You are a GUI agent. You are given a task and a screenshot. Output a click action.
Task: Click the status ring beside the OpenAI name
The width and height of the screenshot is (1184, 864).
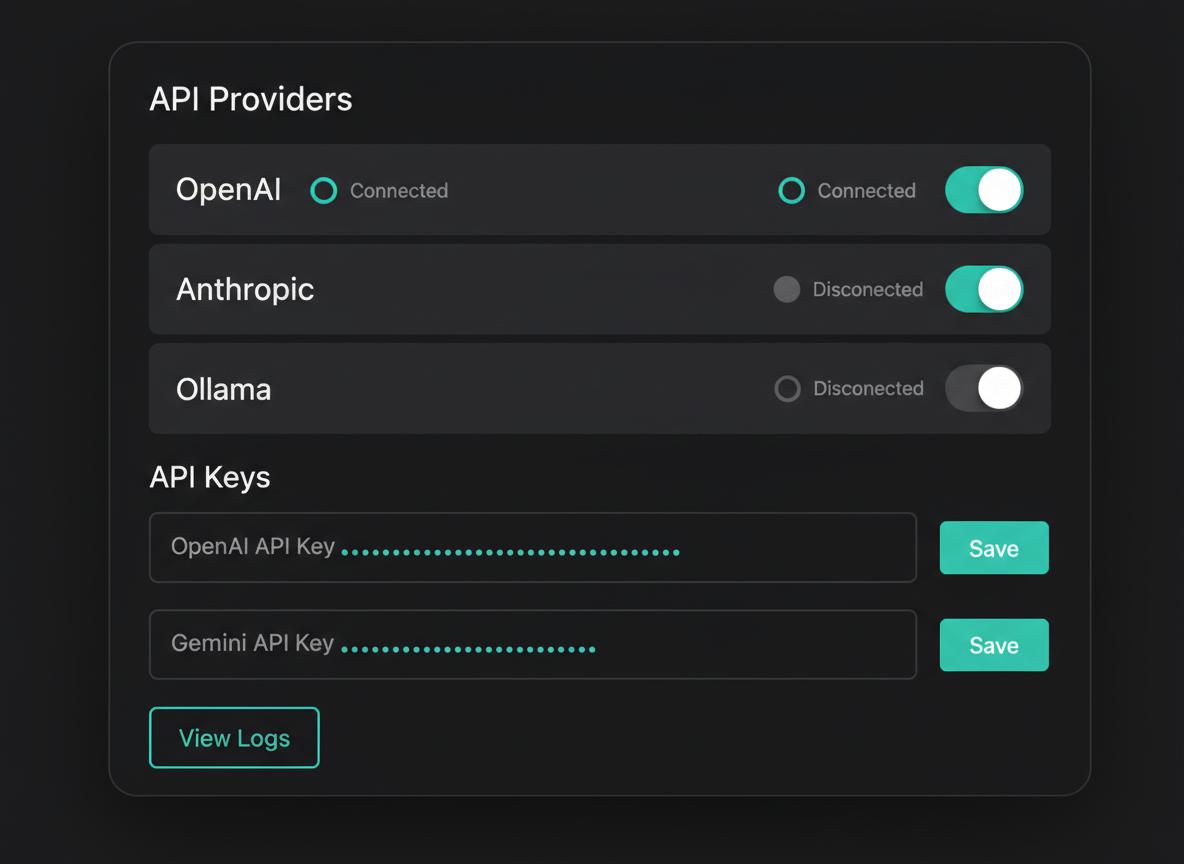pyautogui.click(x=324, y=190)
